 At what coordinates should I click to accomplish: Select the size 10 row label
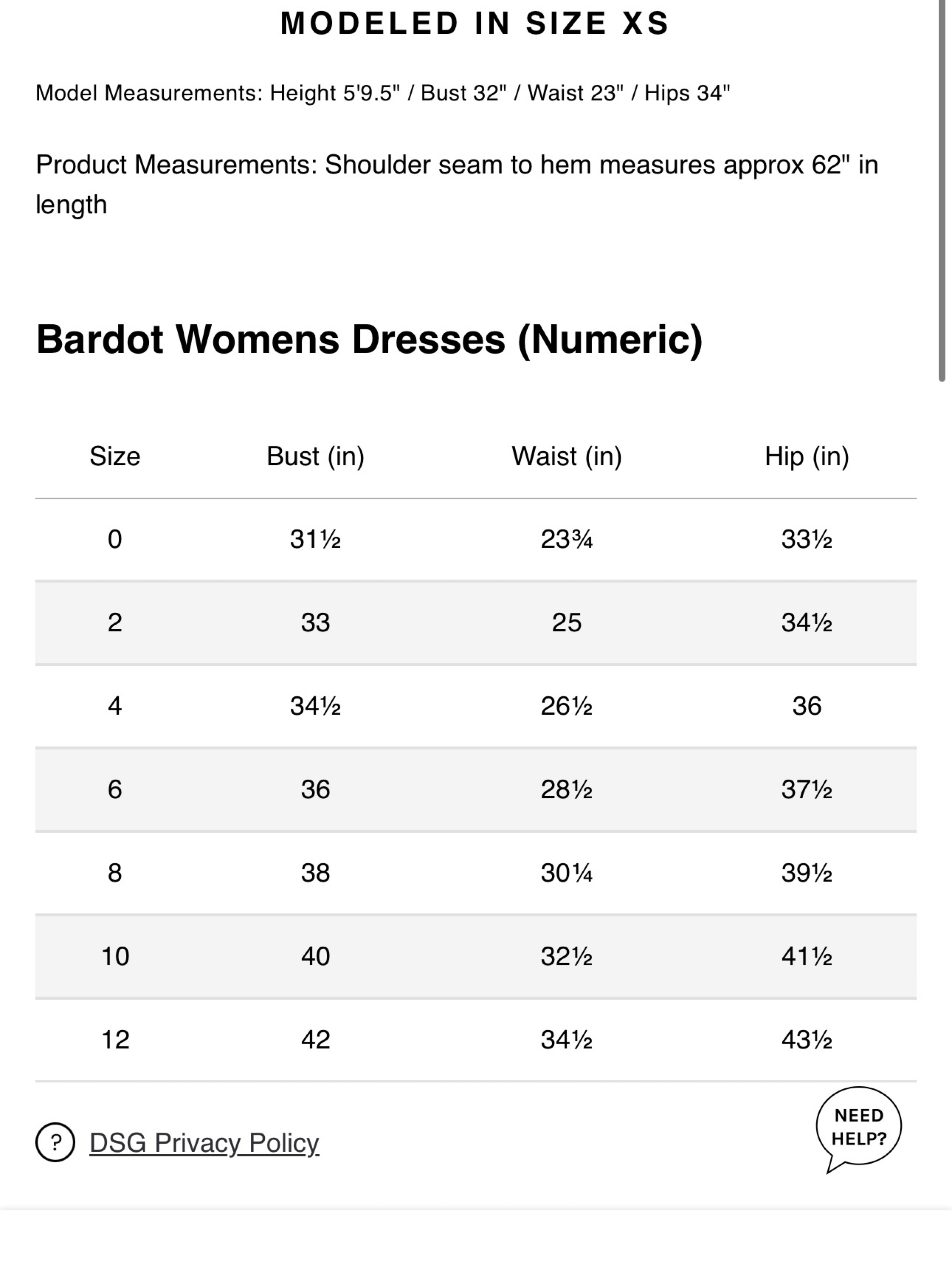tap(115, 956)
